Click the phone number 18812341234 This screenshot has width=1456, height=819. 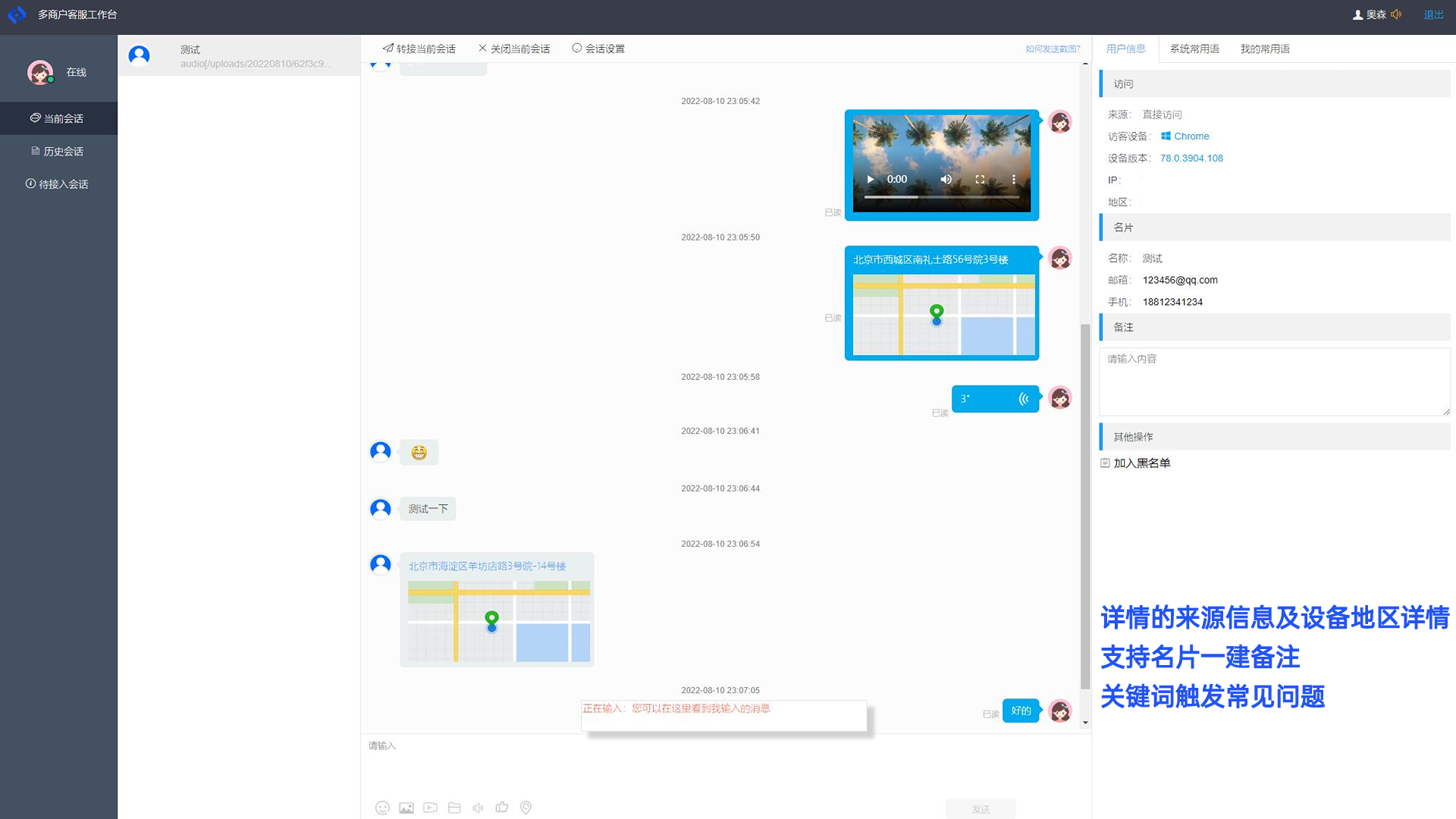pos(1172,302)
